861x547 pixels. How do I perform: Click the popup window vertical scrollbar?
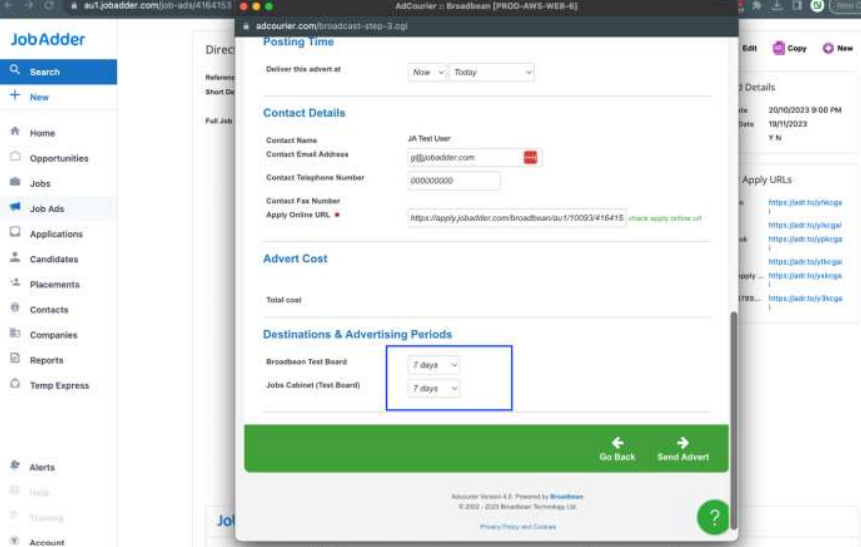point(734,421)
